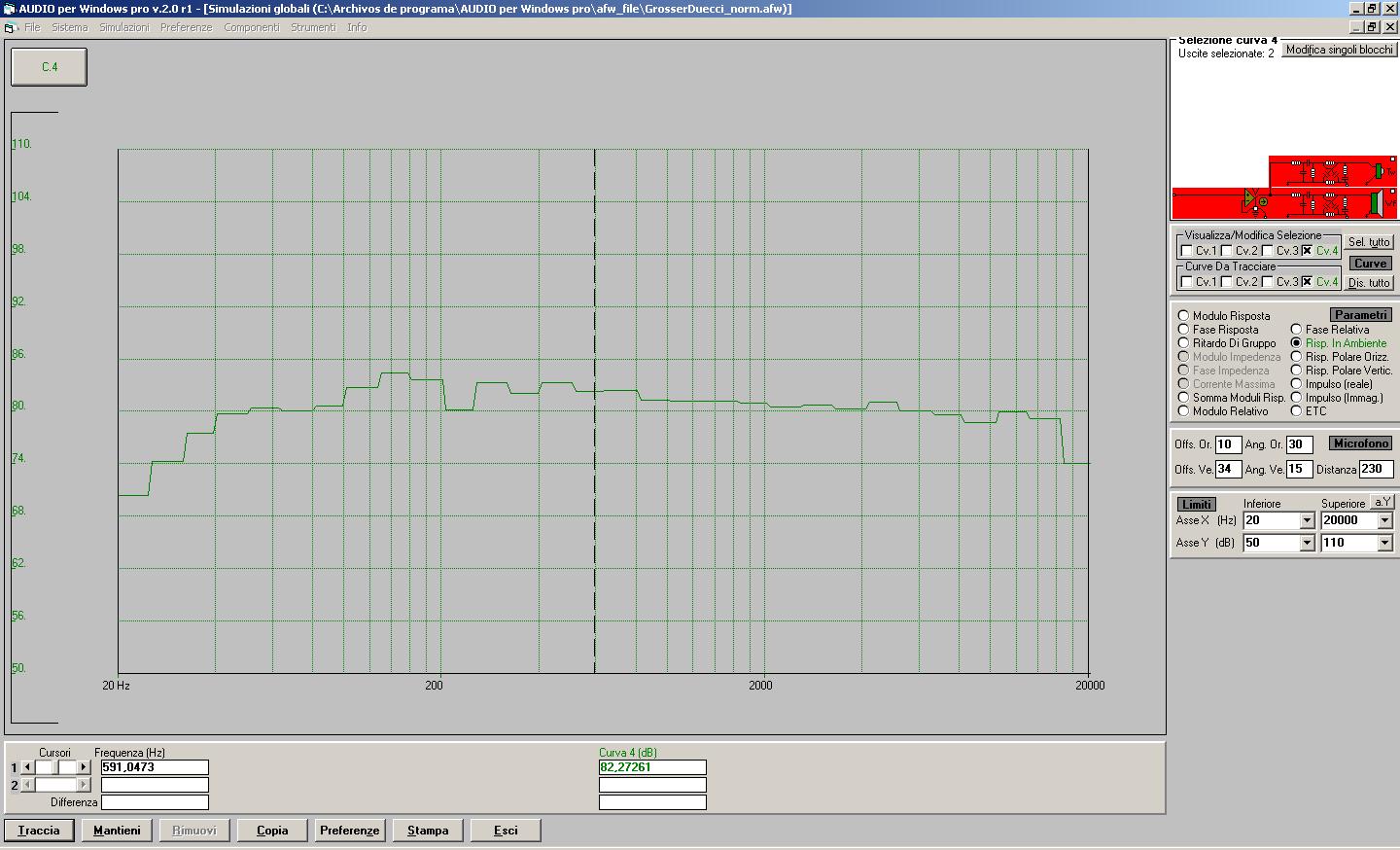Check Cv.2 in Curve Da Tracciare

1227,282
